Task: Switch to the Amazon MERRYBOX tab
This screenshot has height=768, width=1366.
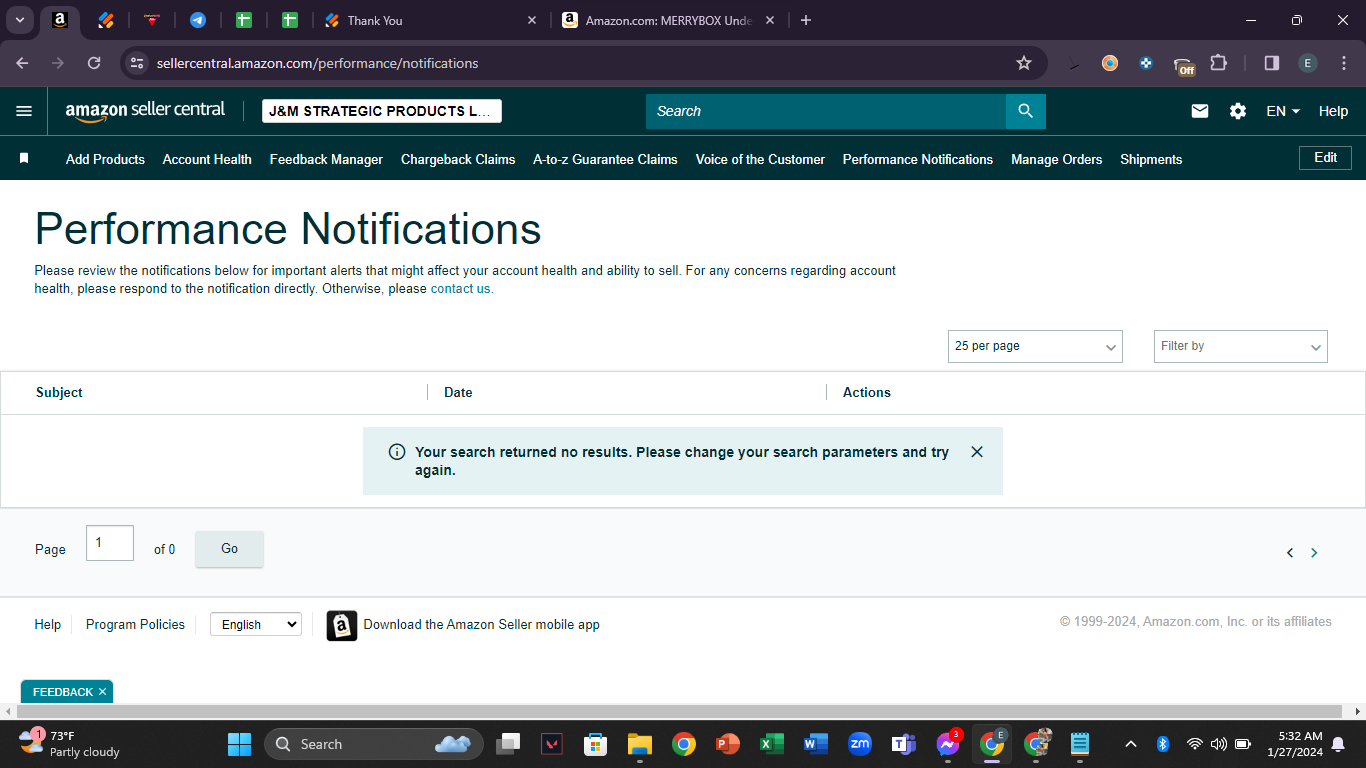Action: coord(668,20)
